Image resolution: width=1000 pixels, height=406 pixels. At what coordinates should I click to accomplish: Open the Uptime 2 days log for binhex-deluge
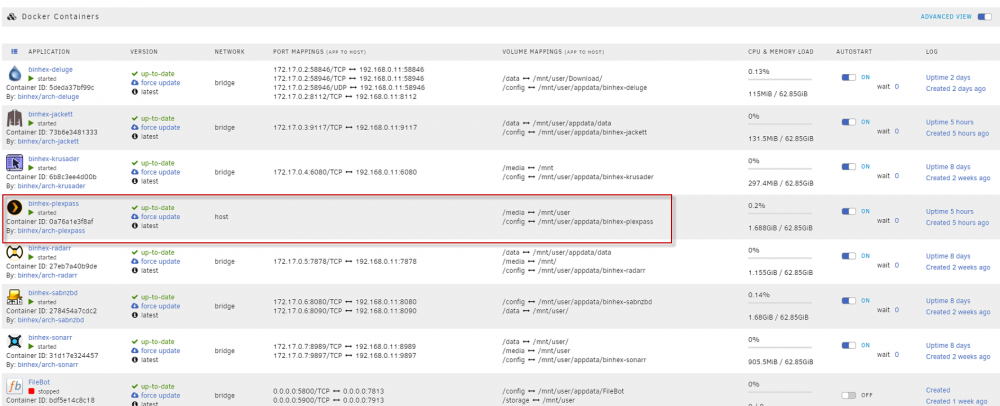tap(948, 78)
